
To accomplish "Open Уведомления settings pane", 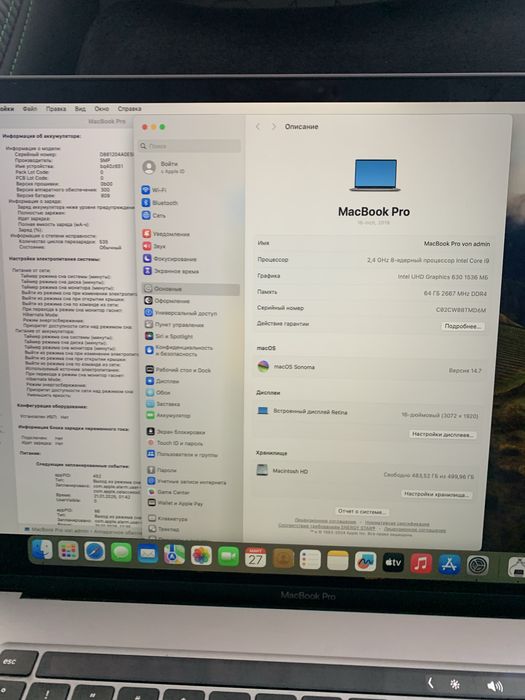I will [x=166, y=233].
